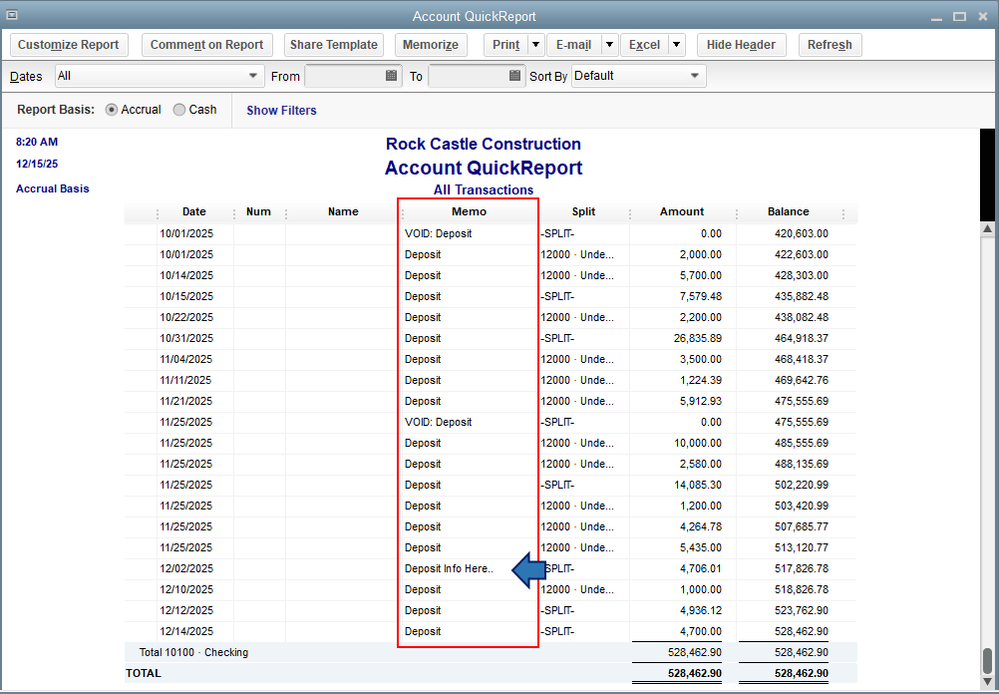Click the Customize Report button
Image resolution: width=999 pixels, height=694 pixels.
pos(68,45)
